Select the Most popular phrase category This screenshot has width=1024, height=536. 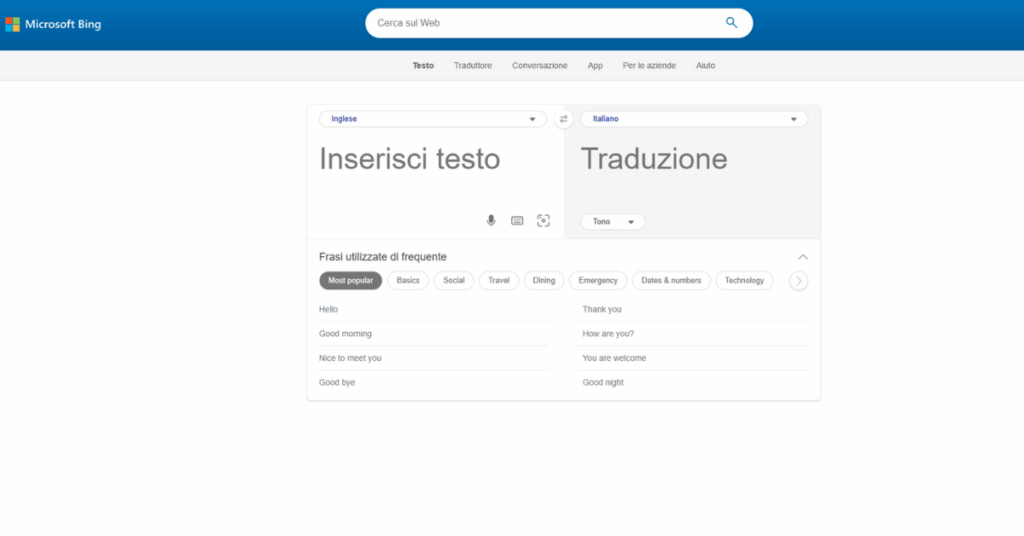pyautogui.click(x=350, y=281)
